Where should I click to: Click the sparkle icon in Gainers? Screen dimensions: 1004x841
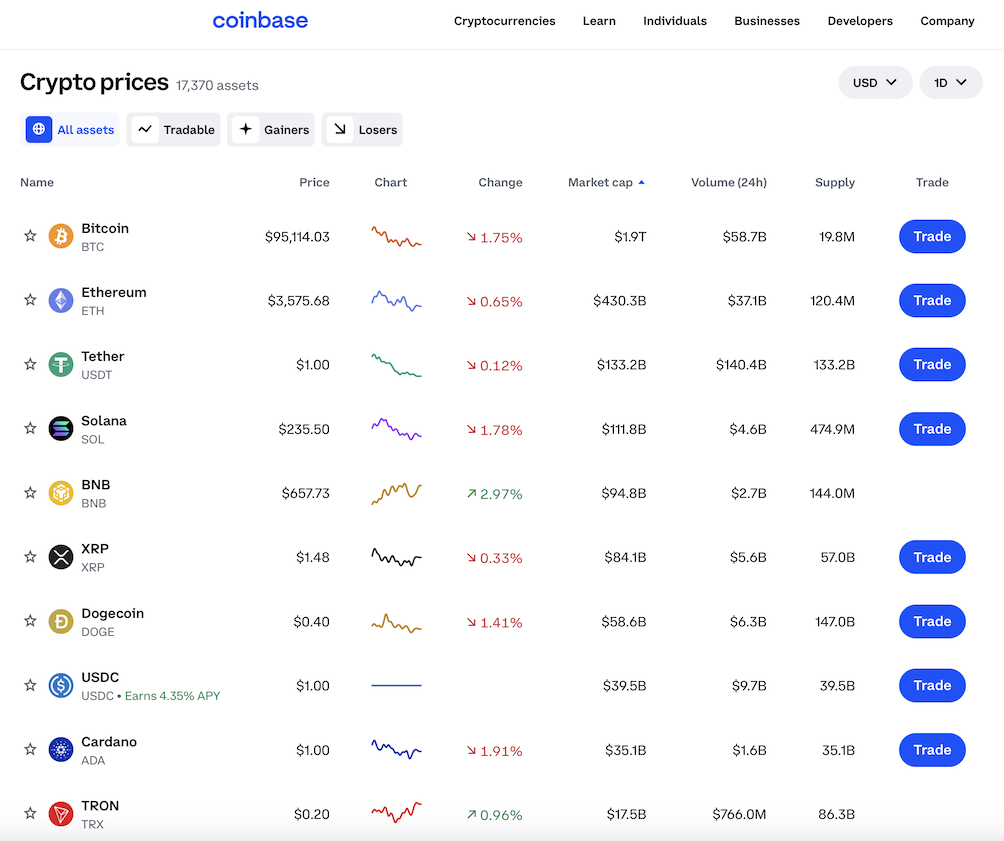[x=246, y=129]
